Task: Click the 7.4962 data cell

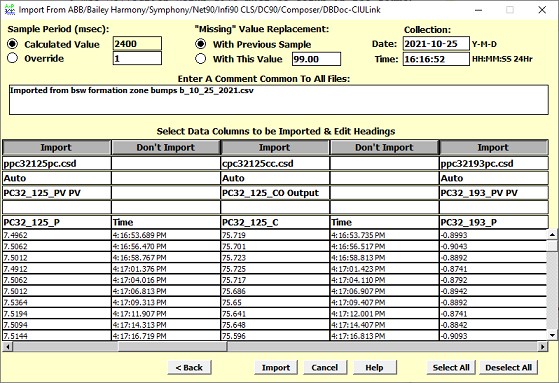Action: (x=56, y=235)
